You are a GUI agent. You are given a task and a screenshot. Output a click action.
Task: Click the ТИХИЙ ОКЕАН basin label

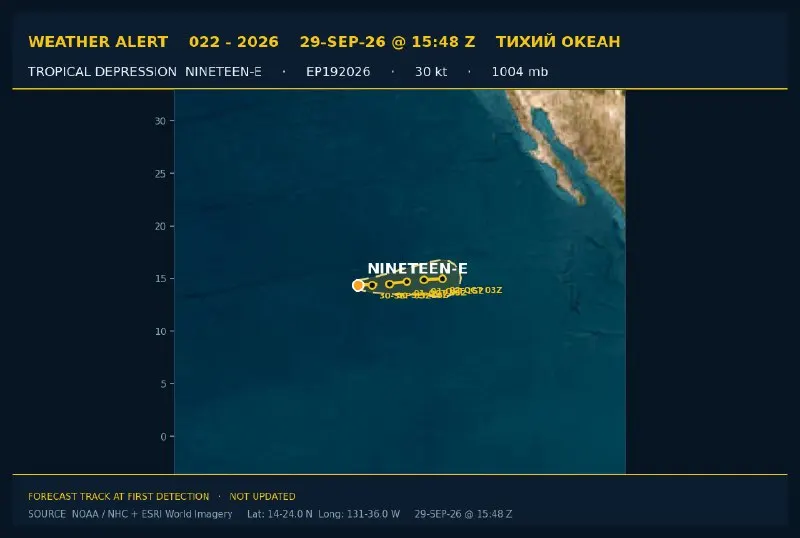point(558,42)
